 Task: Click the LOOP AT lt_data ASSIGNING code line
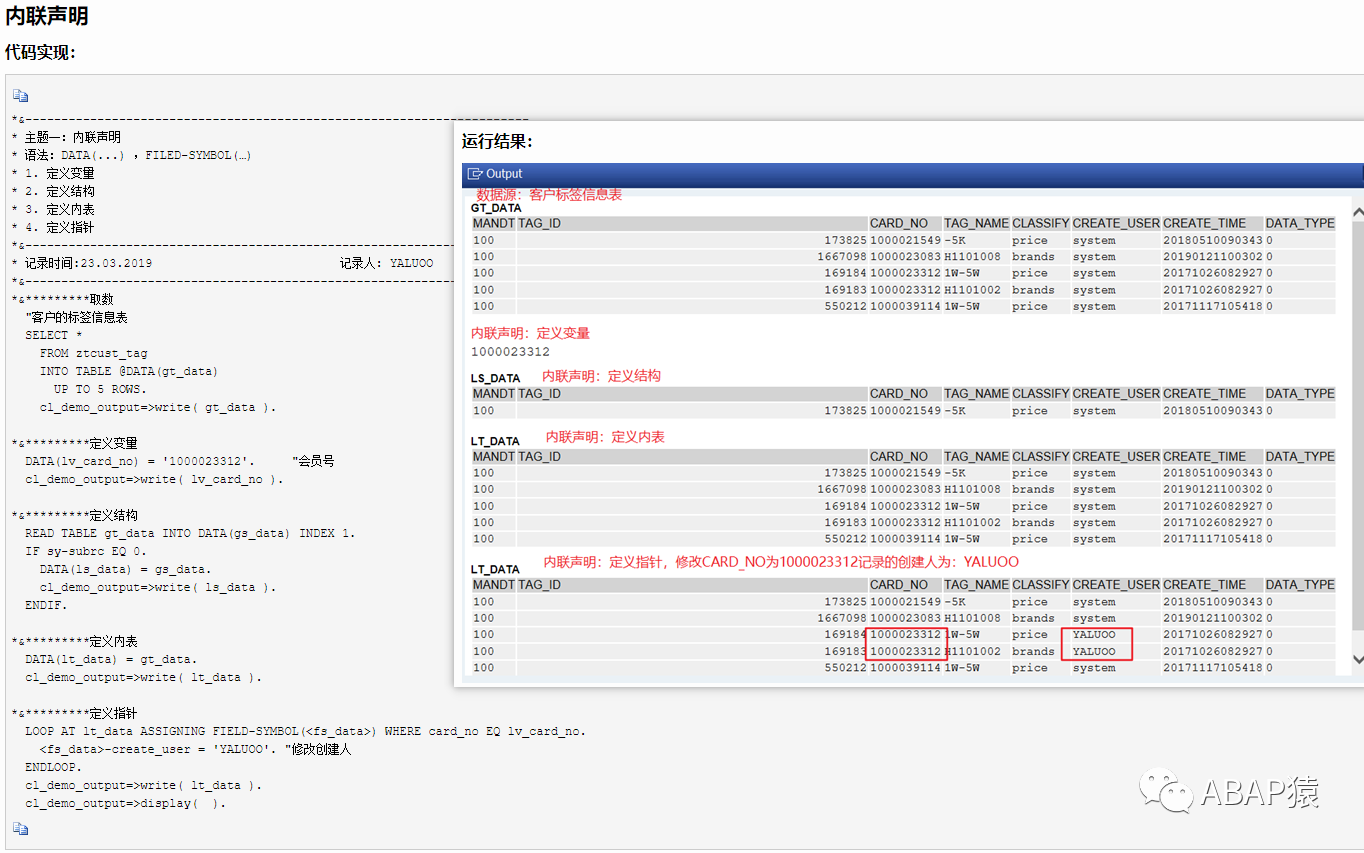pos(305,731)
